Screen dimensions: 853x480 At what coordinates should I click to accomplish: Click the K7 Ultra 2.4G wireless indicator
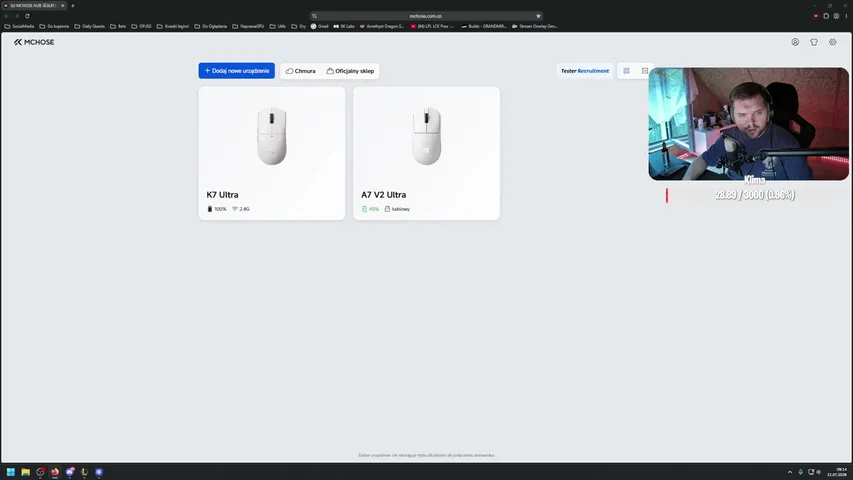point(240,209)
